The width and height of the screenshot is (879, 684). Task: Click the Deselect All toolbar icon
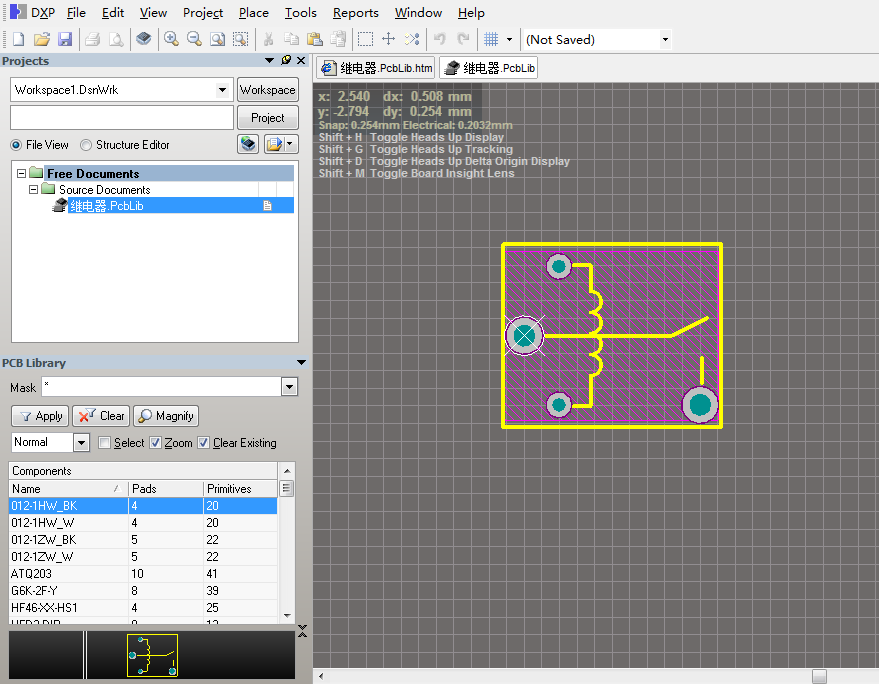tap(412, 39)
